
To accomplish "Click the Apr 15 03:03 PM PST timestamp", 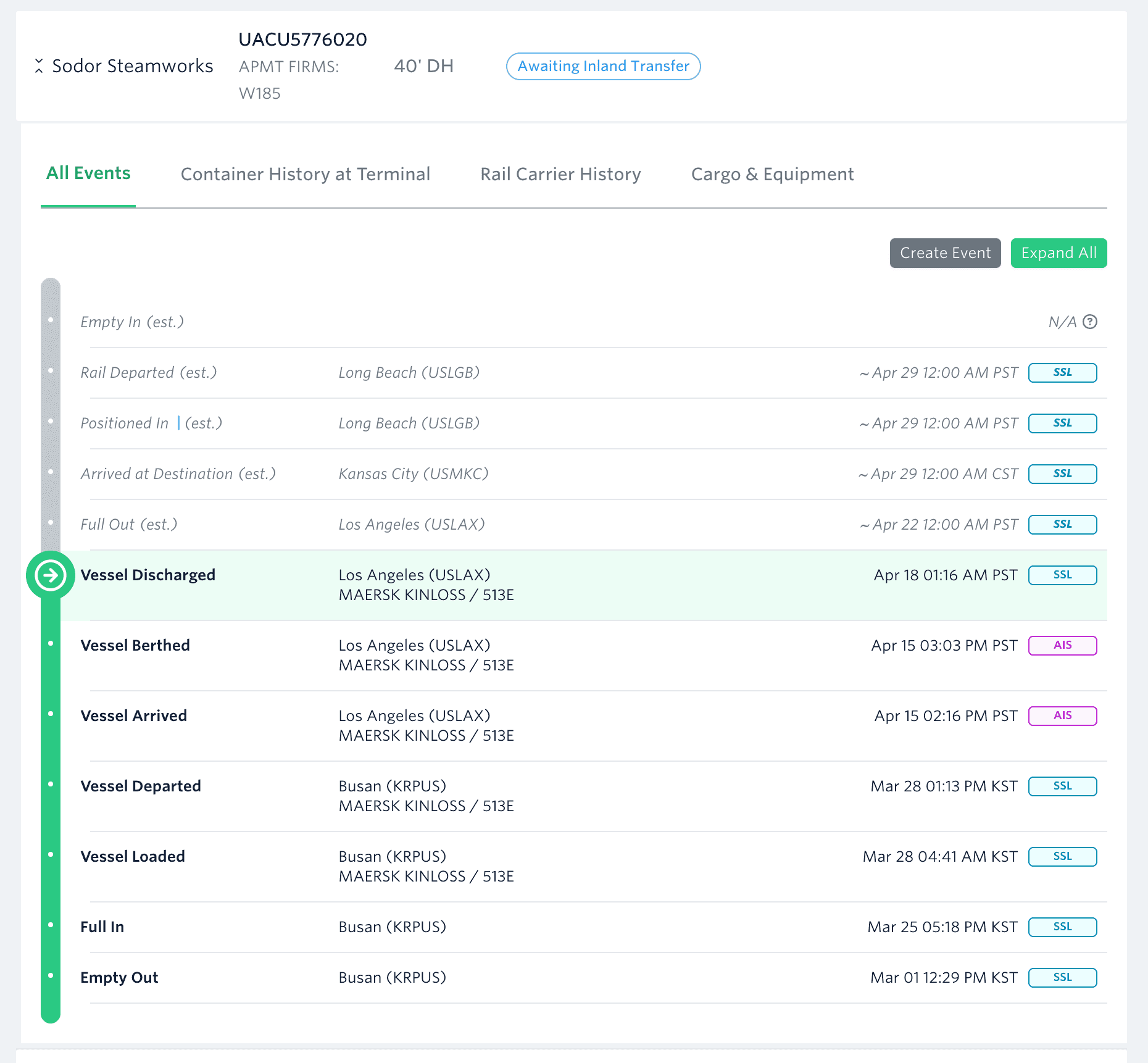I will [x=944, y=646].
